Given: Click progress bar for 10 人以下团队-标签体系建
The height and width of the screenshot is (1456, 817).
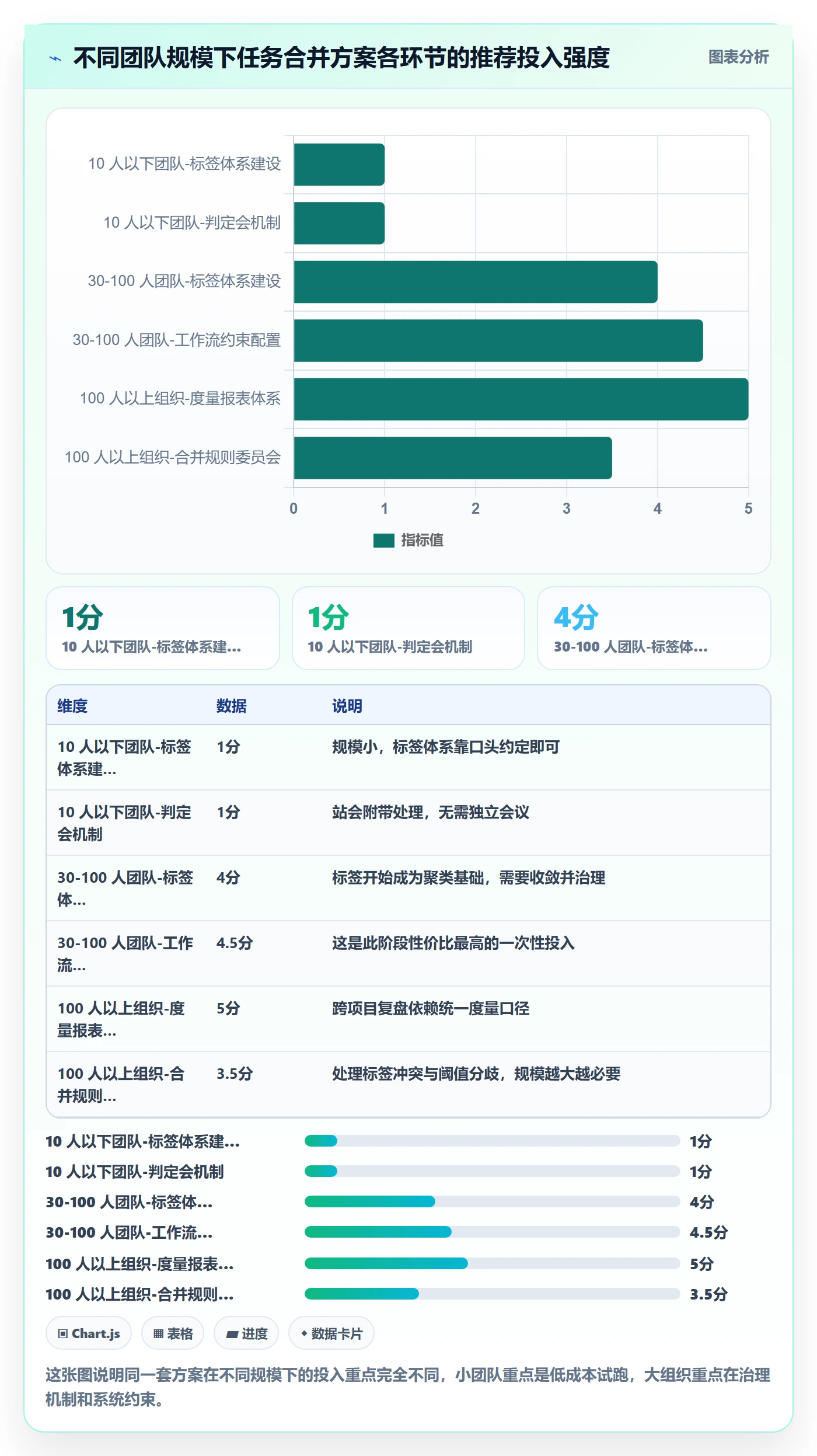Looking at the screenshot, I should coord(492,1141).
